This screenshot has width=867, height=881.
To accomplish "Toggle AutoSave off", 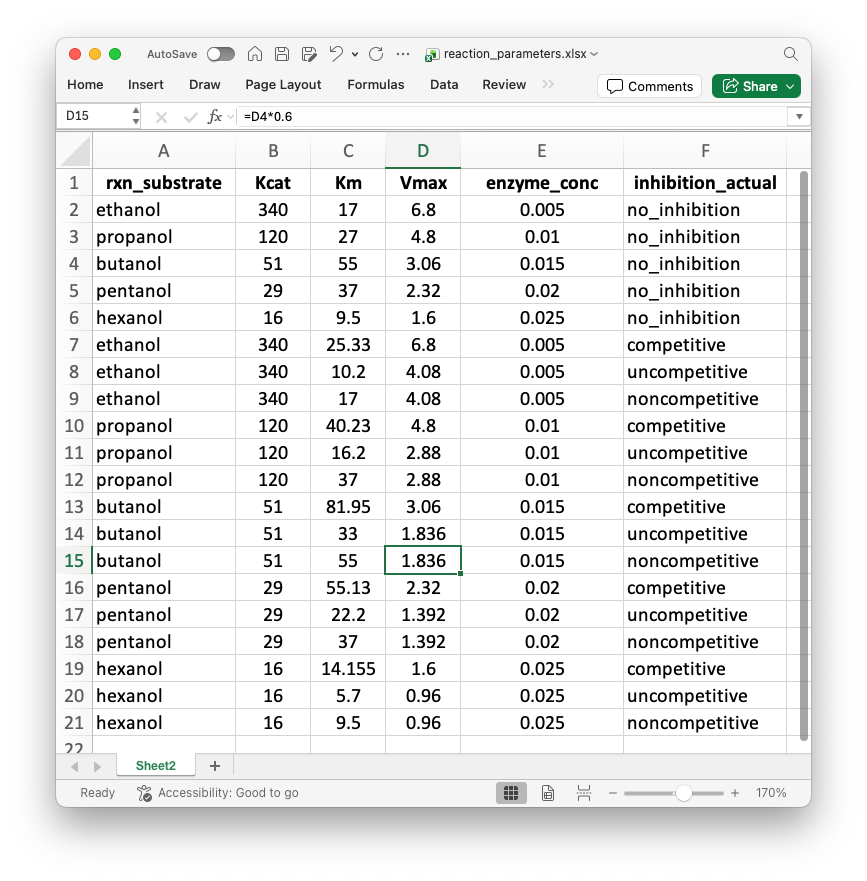I will 221,53.
